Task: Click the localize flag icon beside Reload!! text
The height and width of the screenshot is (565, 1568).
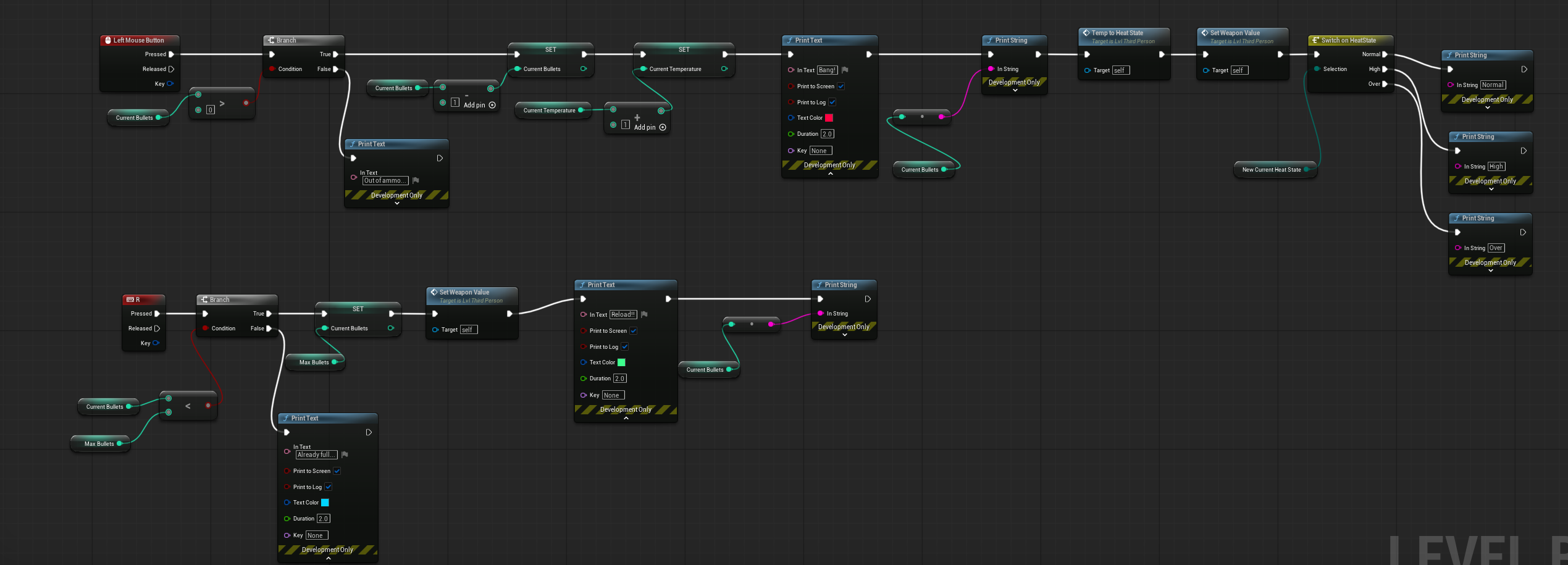Action: (644, 315)
